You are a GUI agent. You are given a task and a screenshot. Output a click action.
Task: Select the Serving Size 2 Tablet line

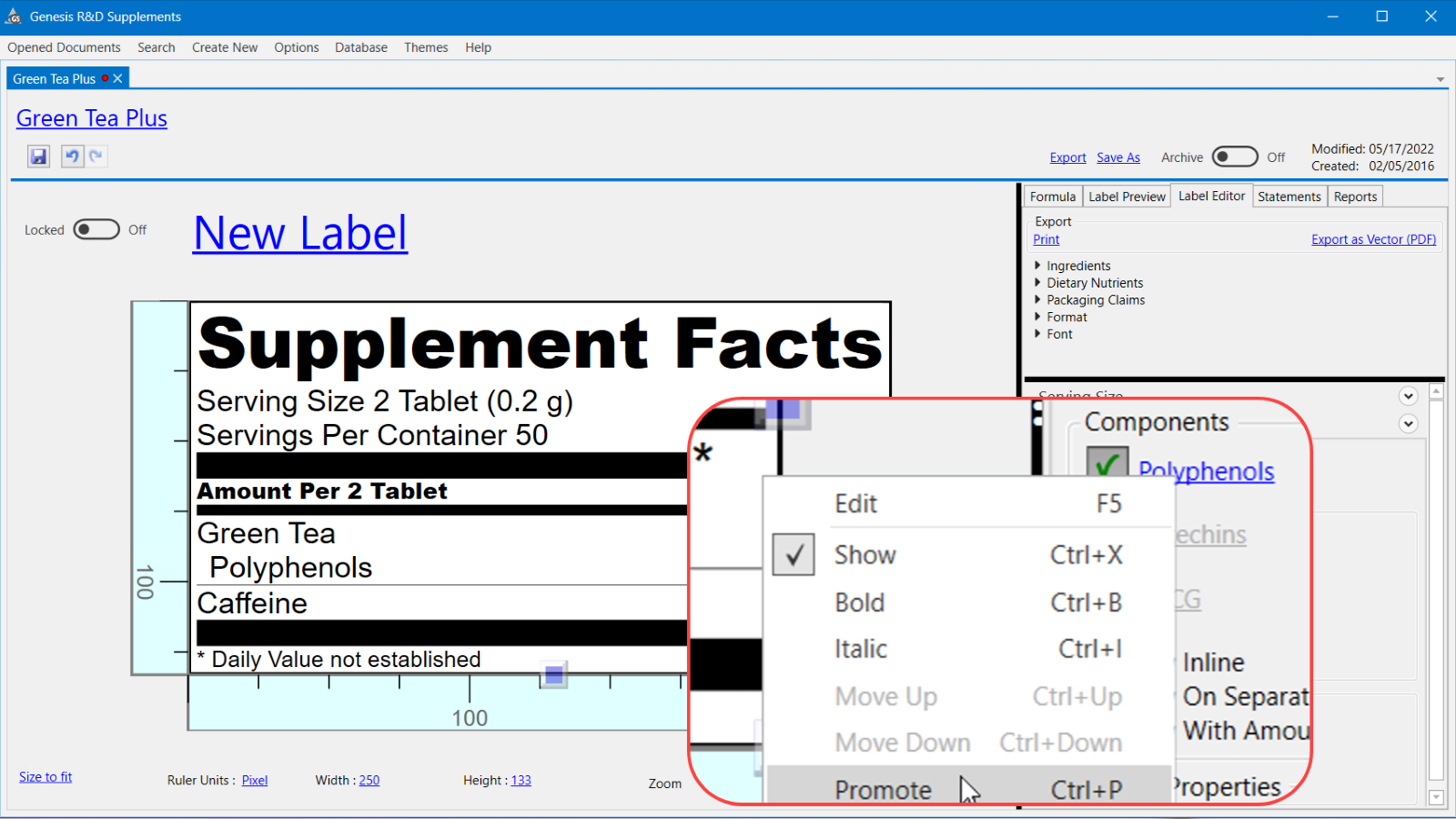pos(385,401)
